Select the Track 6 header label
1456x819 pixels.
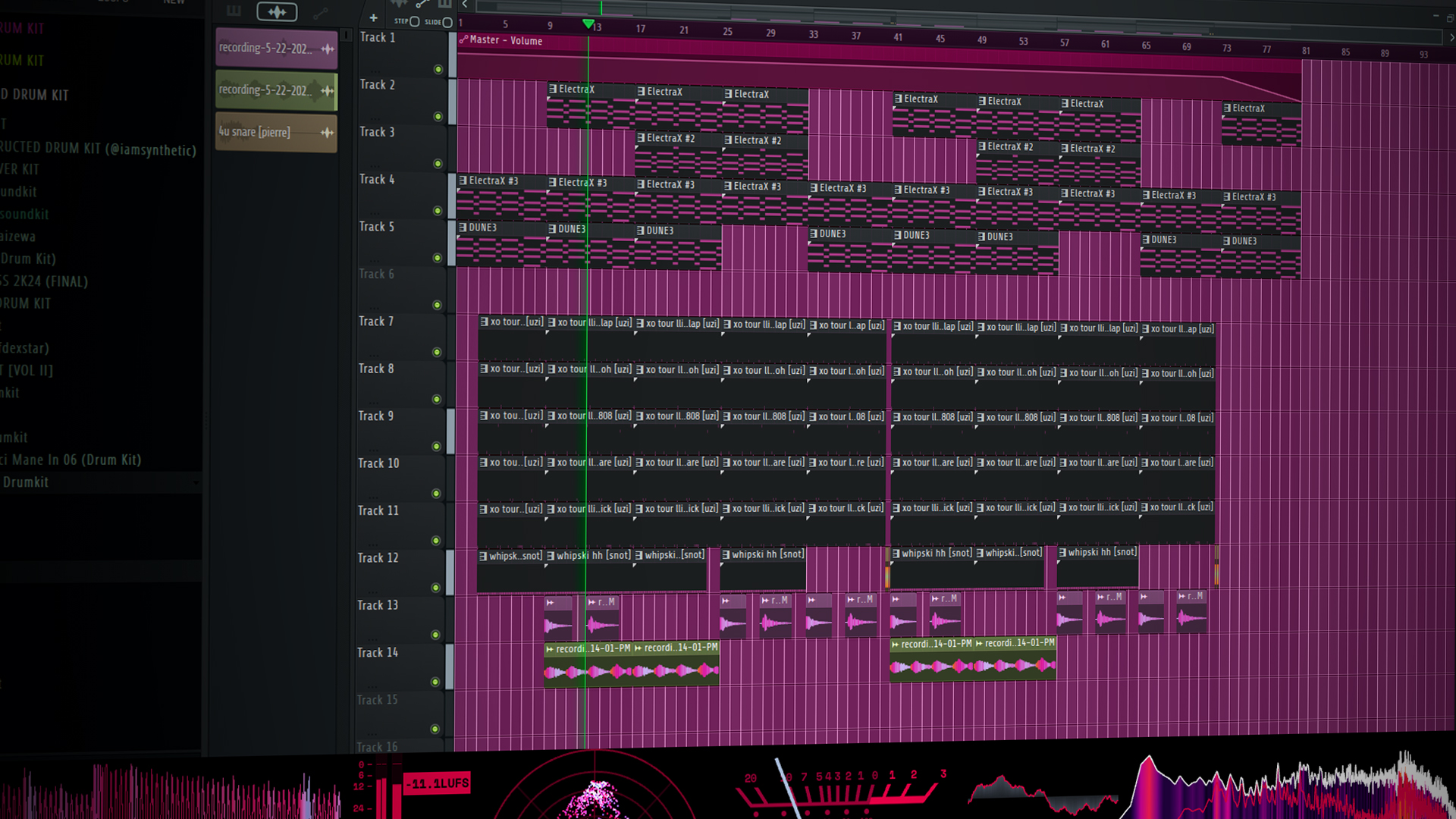376,274
